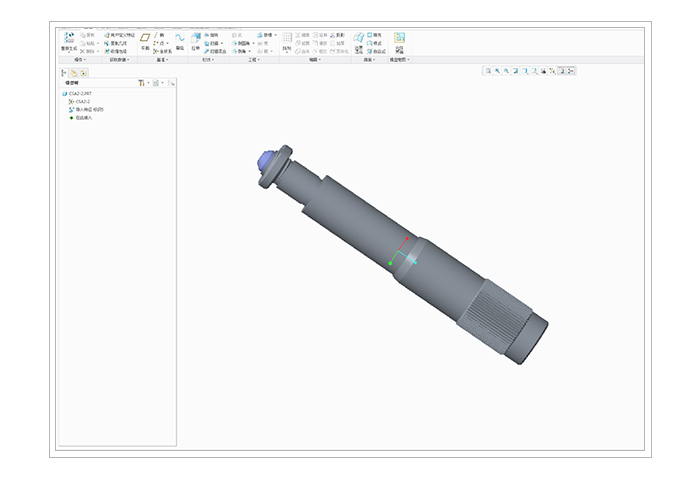Select the Plane datum tool
The height and width of the screenshot is (478, 700).
click(145, 39)
